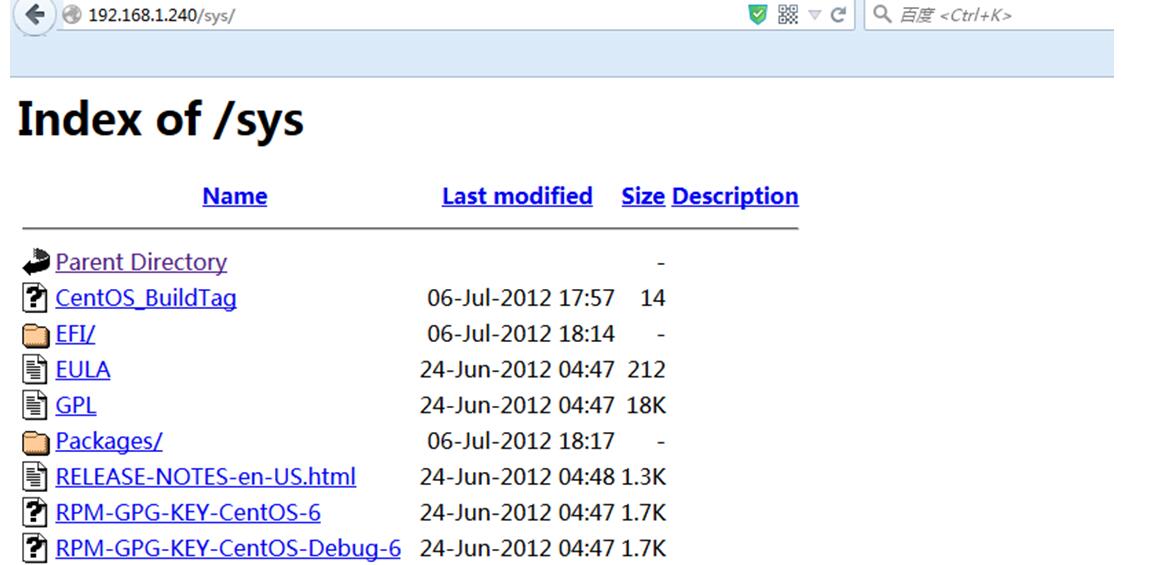
Task: Sort listing by Last modified
Action: [x=517, y=196]
